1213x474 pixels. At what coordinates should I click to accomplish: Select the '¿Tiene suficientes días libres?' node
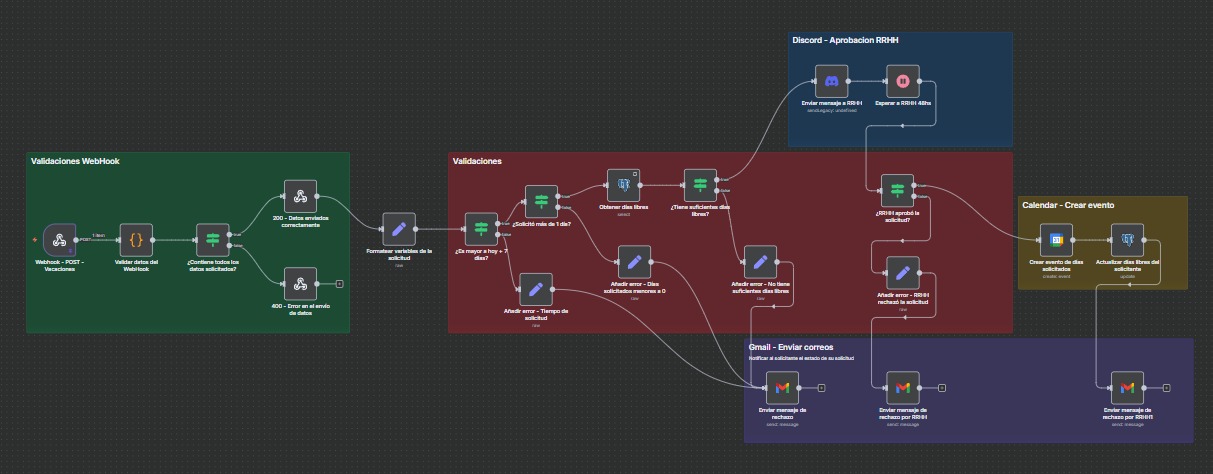(699, 184)
